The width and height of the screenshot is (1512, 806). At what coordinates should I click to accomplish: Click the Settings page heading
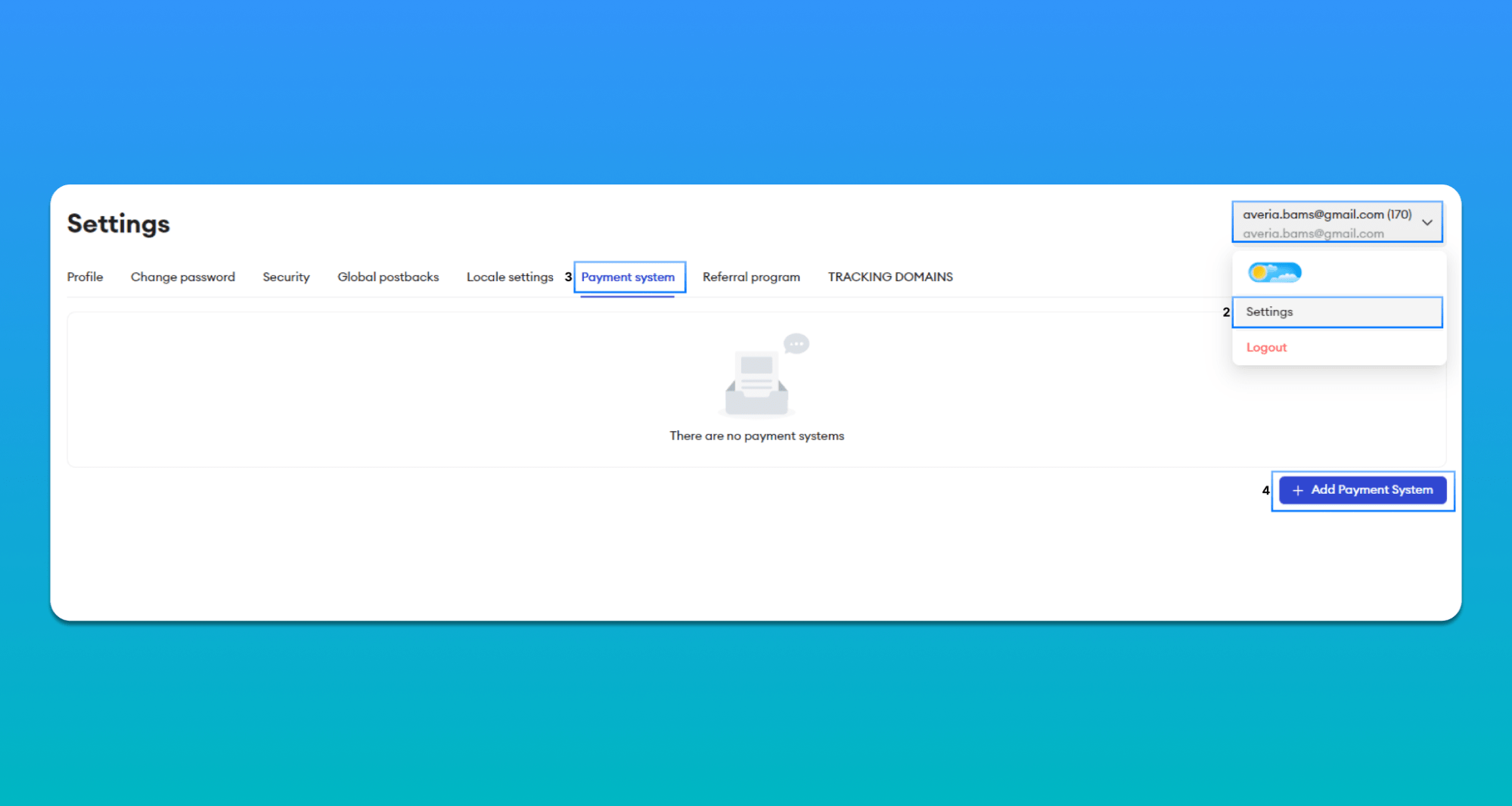(x=119, y=224)
